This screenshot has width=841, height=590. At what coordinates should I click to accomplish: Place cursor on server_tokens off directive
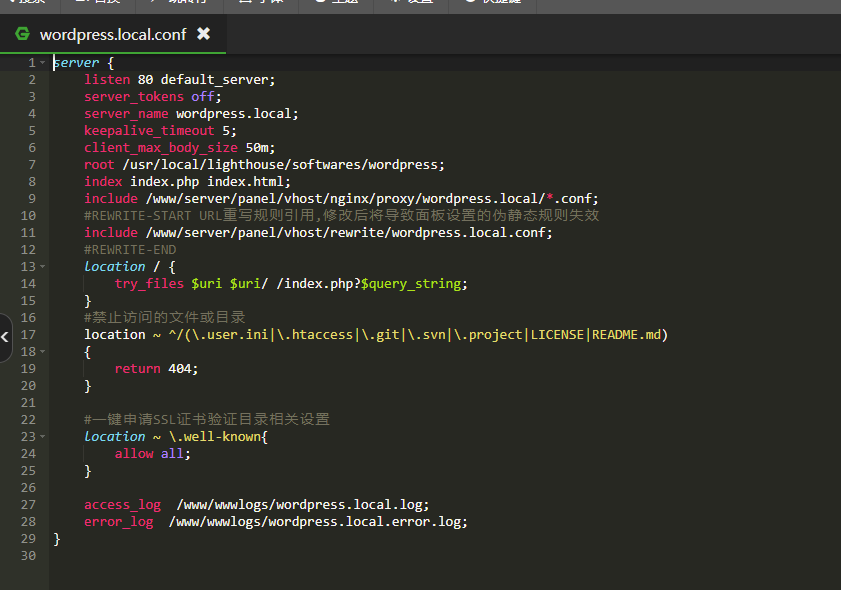(150, 97)
